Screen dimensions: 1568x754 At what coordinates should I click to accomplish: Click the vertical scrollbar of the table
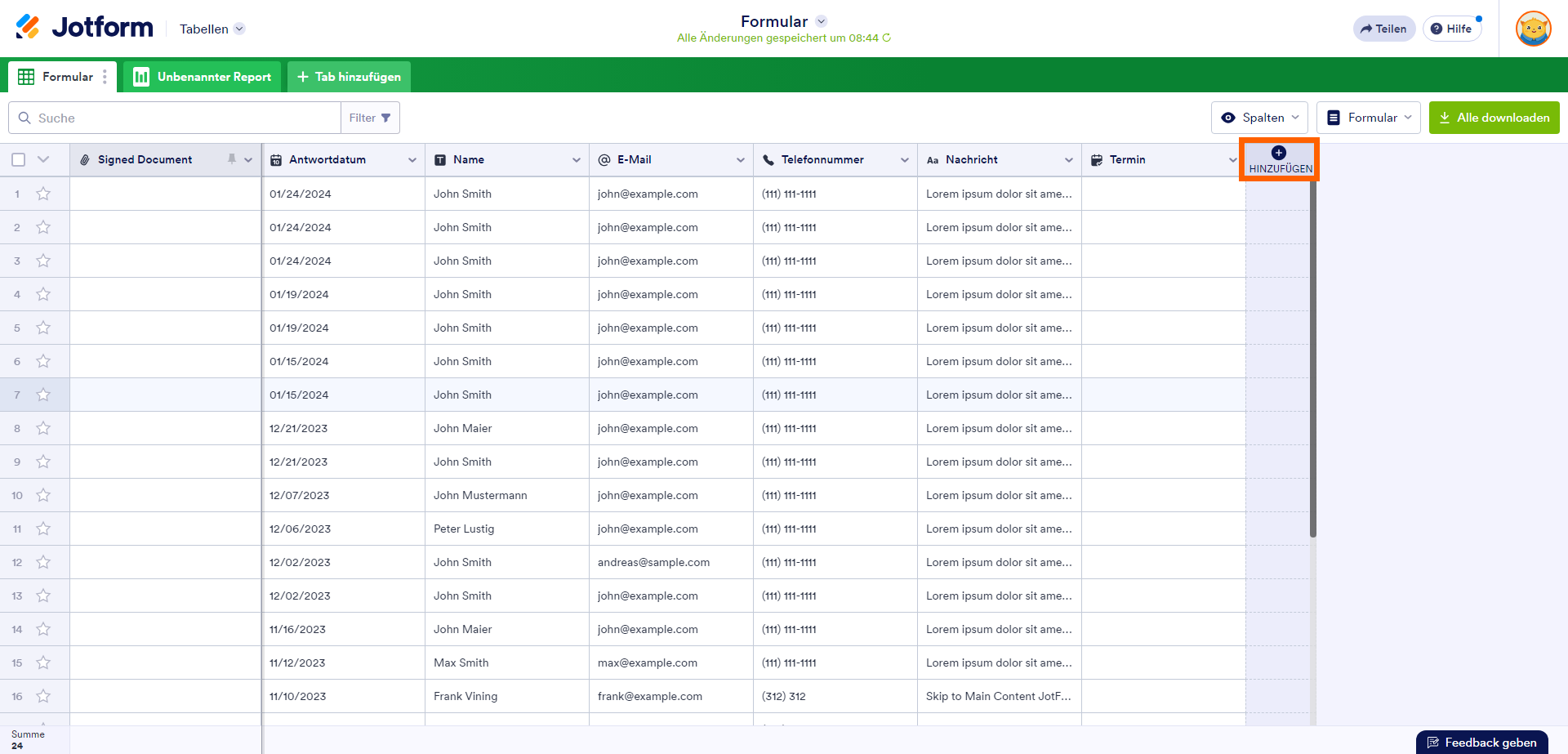pyautogui.click(x=1313, y=359)
